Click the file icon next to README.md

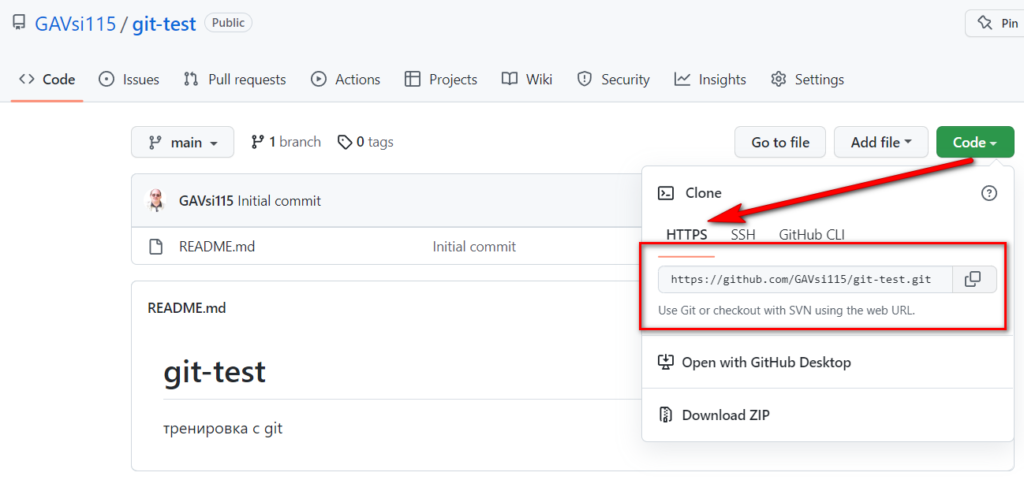155,247
